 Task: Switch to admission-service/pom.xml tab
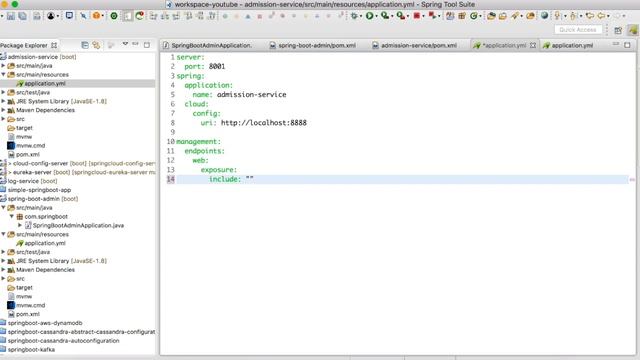[415, 45]
